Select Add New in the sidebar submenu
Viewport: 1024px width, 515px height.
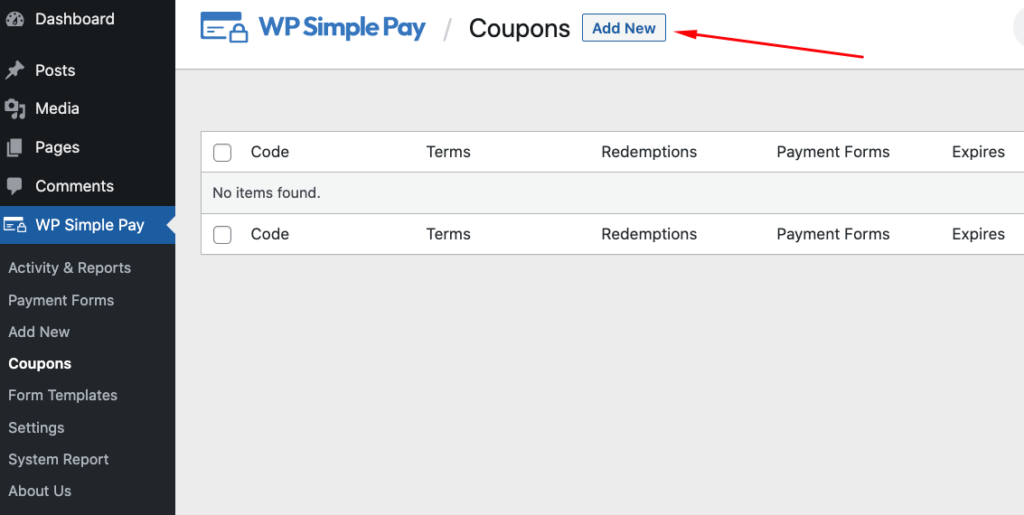(x=39, y=332)
